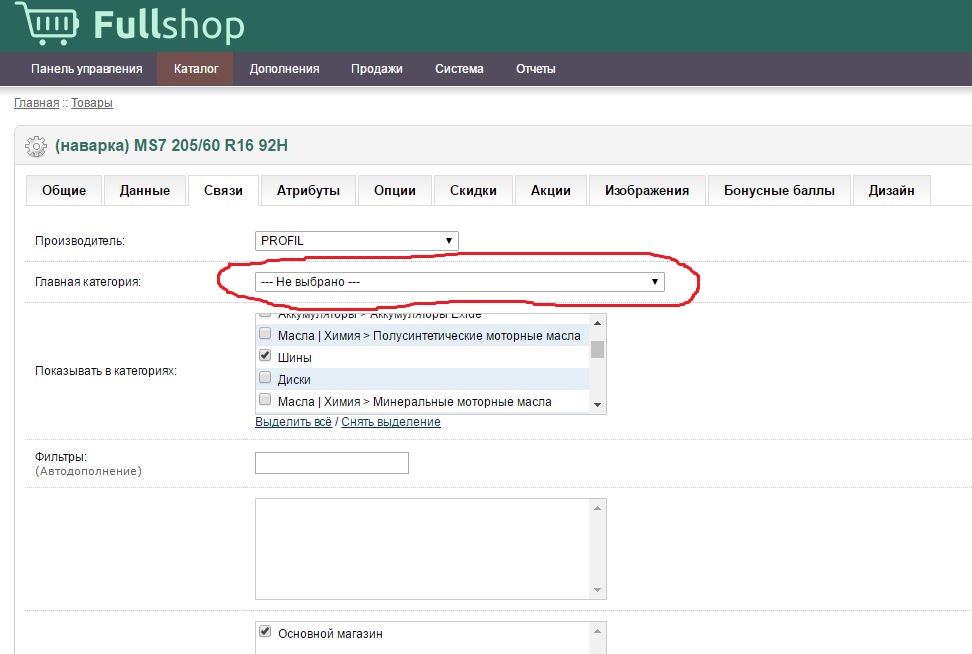Click the empty filters list box
Image resolution: width=972 pixels, height=654 pixels.
430,549
